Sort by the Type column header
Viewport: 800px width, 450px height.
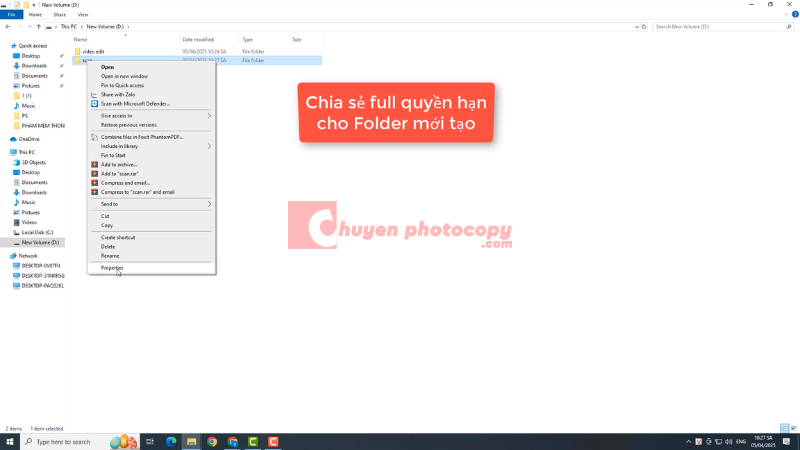(x=264, y=39)
